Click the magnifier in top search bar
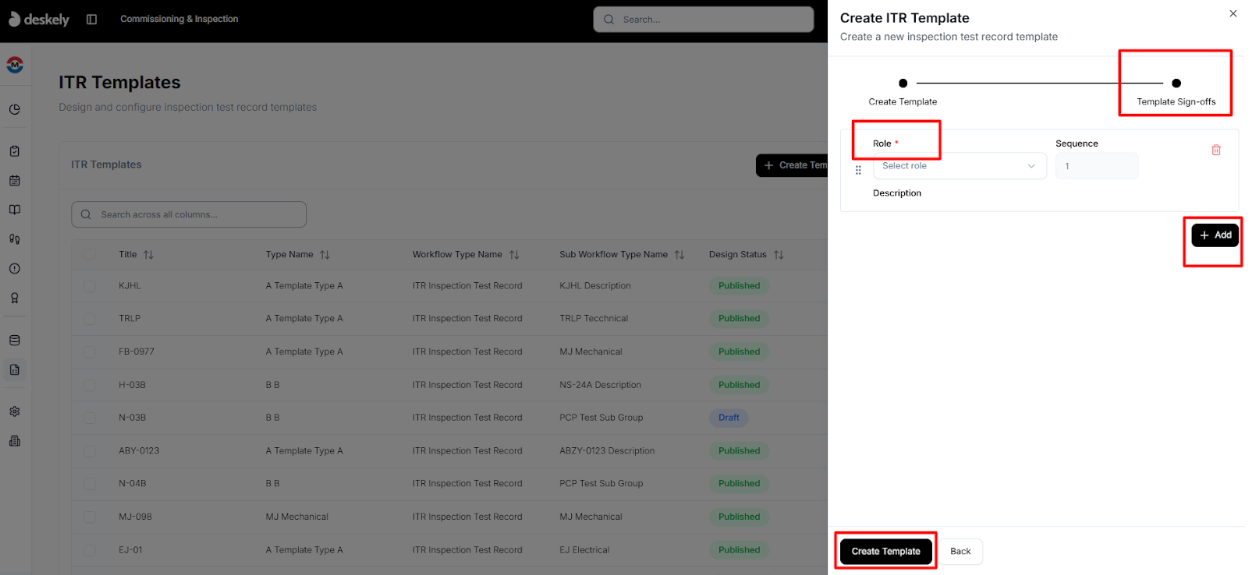 [610, 20]
